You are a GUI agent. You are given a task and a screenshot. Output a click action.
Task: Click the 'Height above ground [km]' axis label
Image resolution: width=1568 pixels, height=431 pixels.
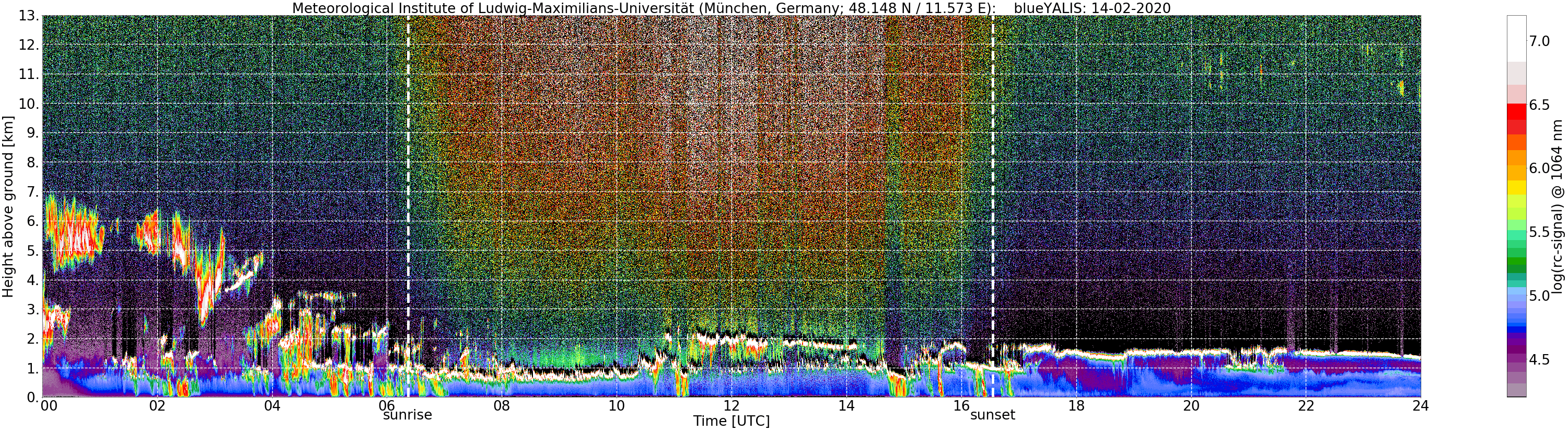click(x=8, y=206)
